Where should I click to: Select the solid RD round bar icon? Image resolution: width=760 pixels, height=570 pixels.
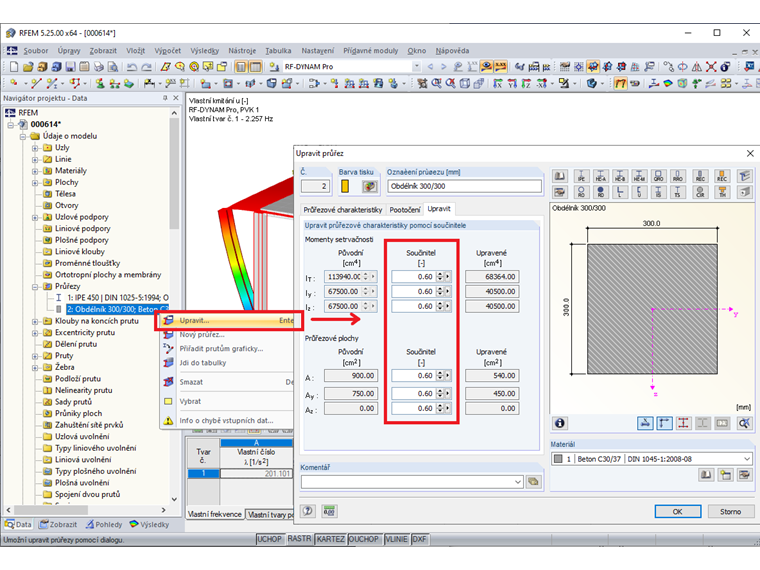coord(601,192)
